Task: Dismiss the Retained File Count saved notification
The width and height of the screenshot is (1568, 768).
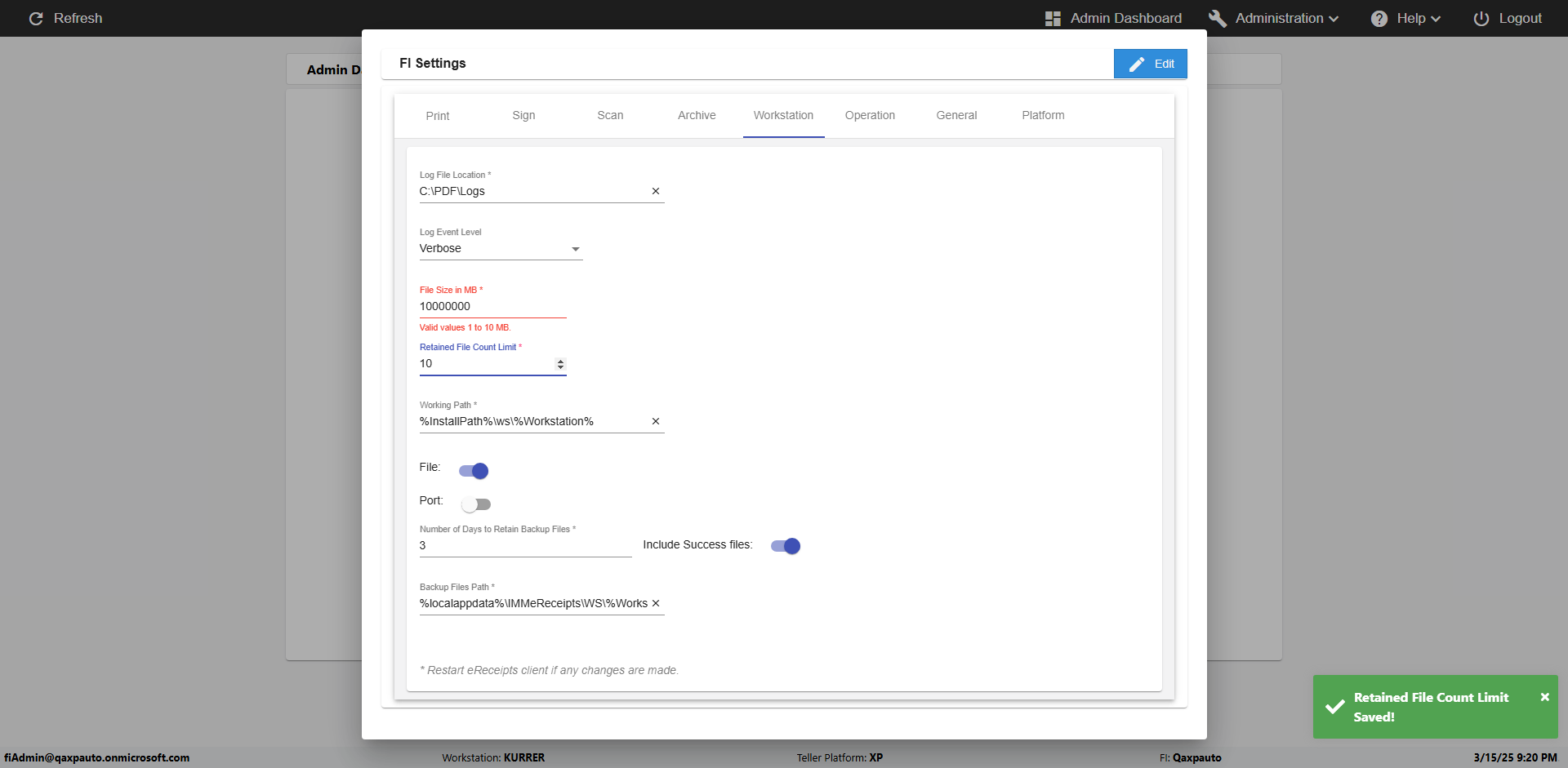Action: (1544, 697)
